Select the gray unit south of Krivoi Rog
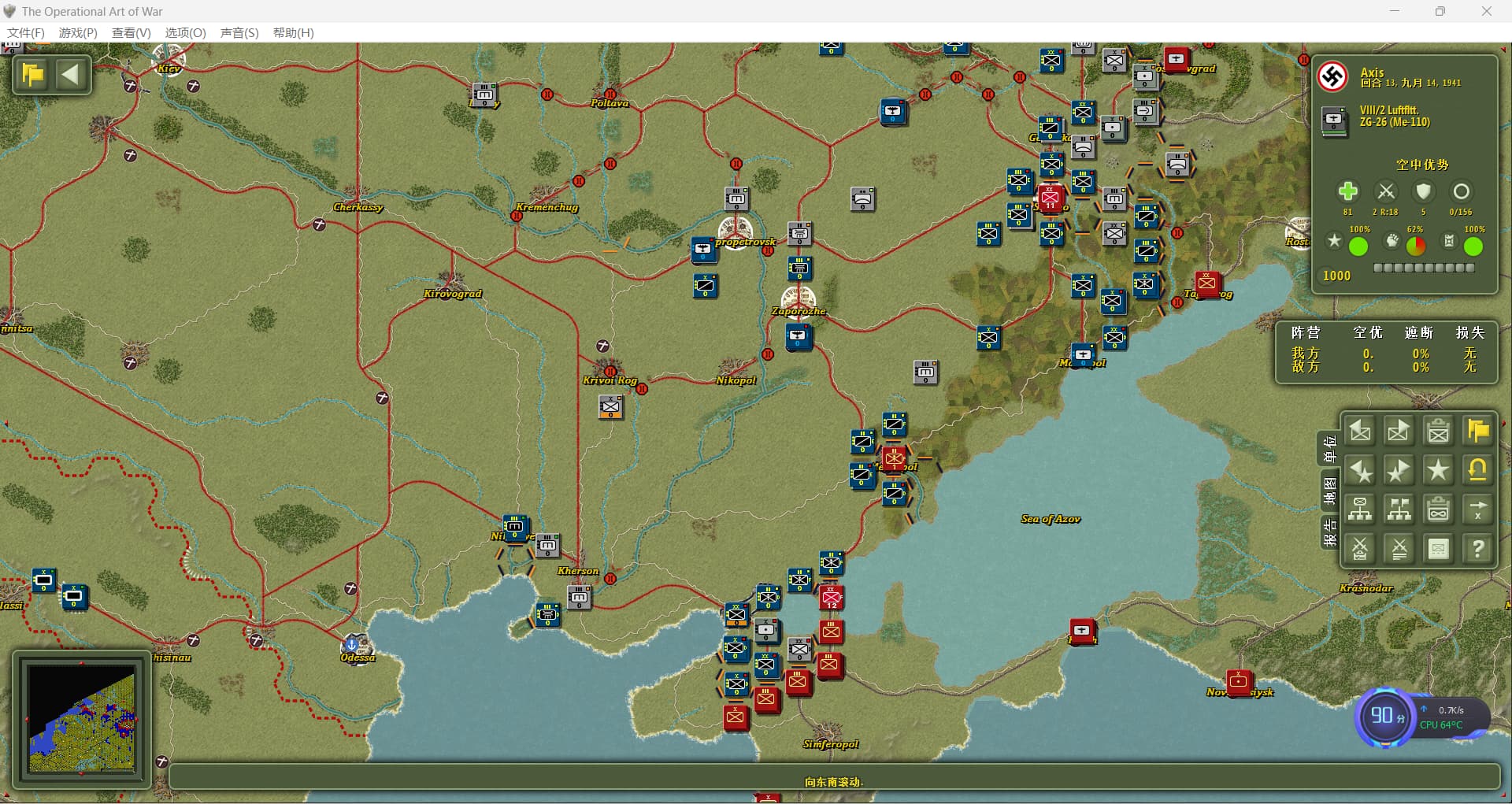The height and width of the screenshot is (804, 1512). click(x=610, y=407)
